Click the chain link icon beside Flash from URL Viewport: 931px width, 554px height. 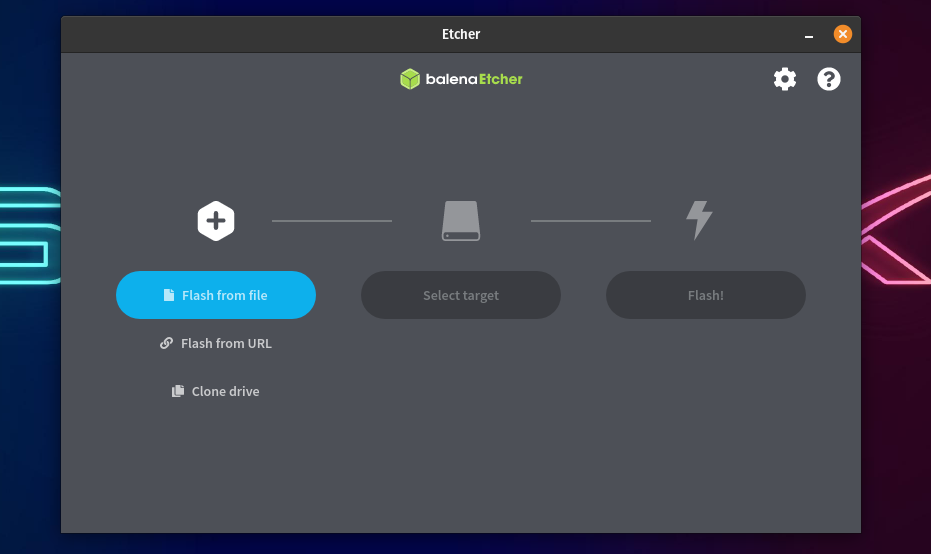click(166, 343)
